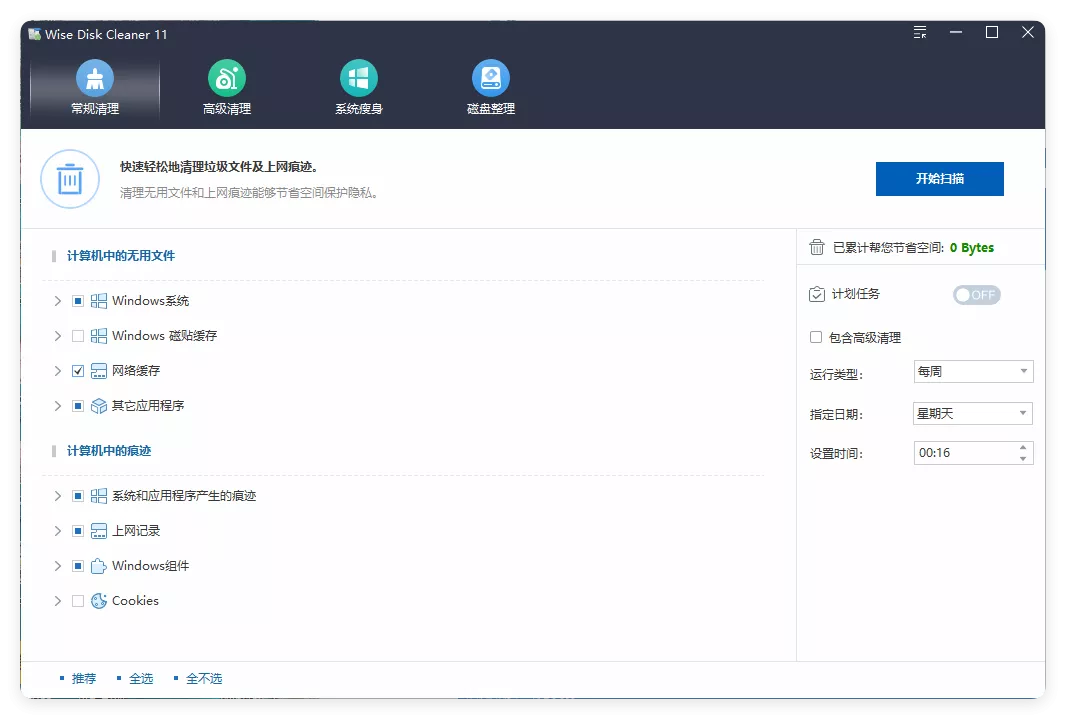The width and height of the screenshot is (1066, 719).
Task: Check the Windows 磁贴缓存 checkbox
Action: point(77,335)
